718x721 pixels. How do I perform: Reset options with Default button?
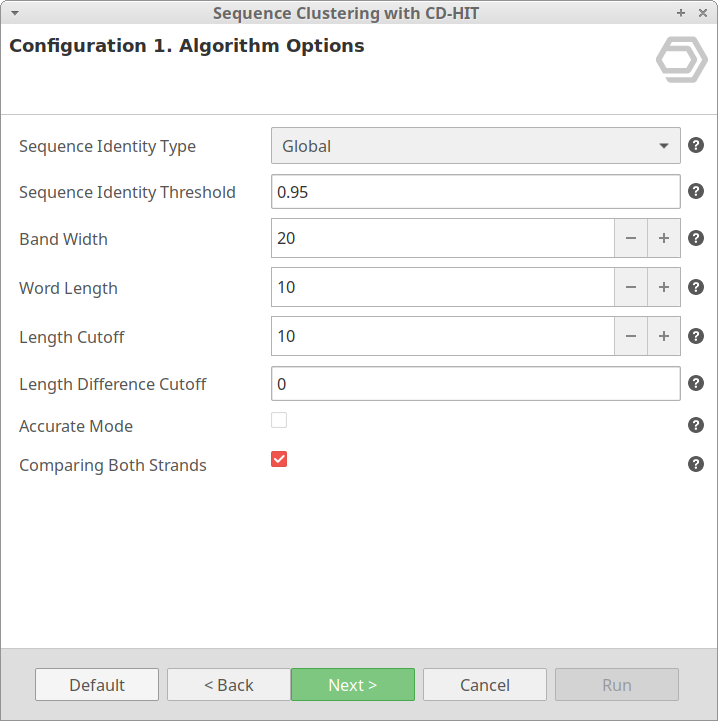click(97, 685)
